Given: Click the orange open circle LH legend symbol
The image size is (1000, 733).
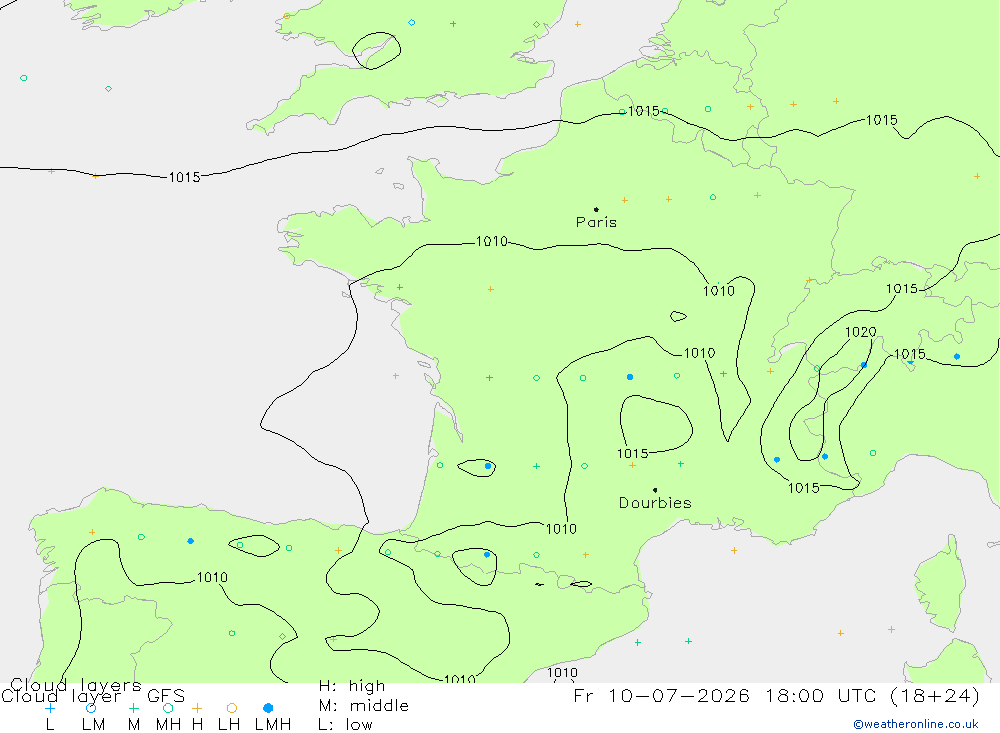Looking at the screenshot, I should click(x=232, y=708).
